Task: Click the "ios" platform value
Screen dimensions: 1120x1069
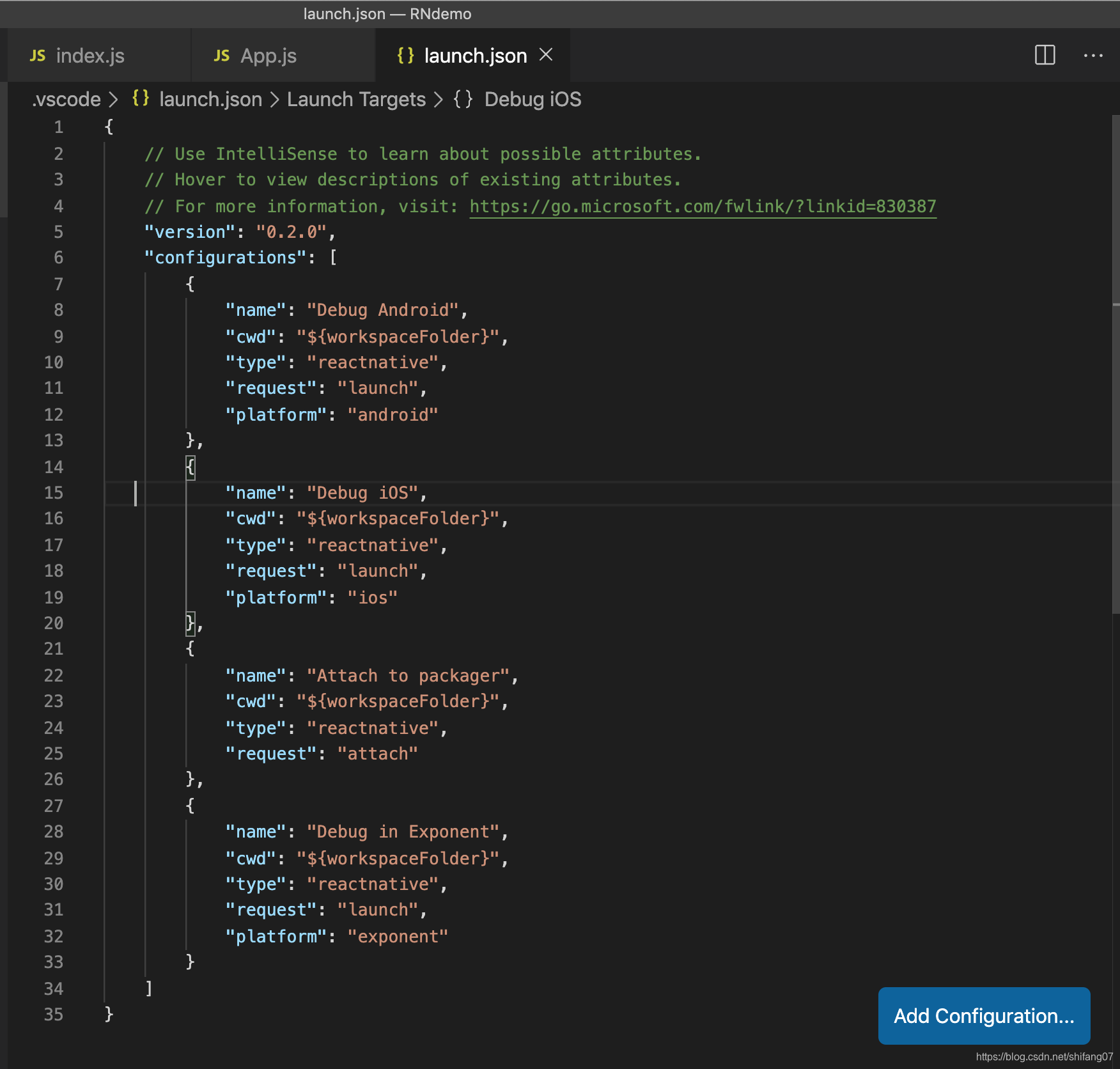Action: pos(372,598)
